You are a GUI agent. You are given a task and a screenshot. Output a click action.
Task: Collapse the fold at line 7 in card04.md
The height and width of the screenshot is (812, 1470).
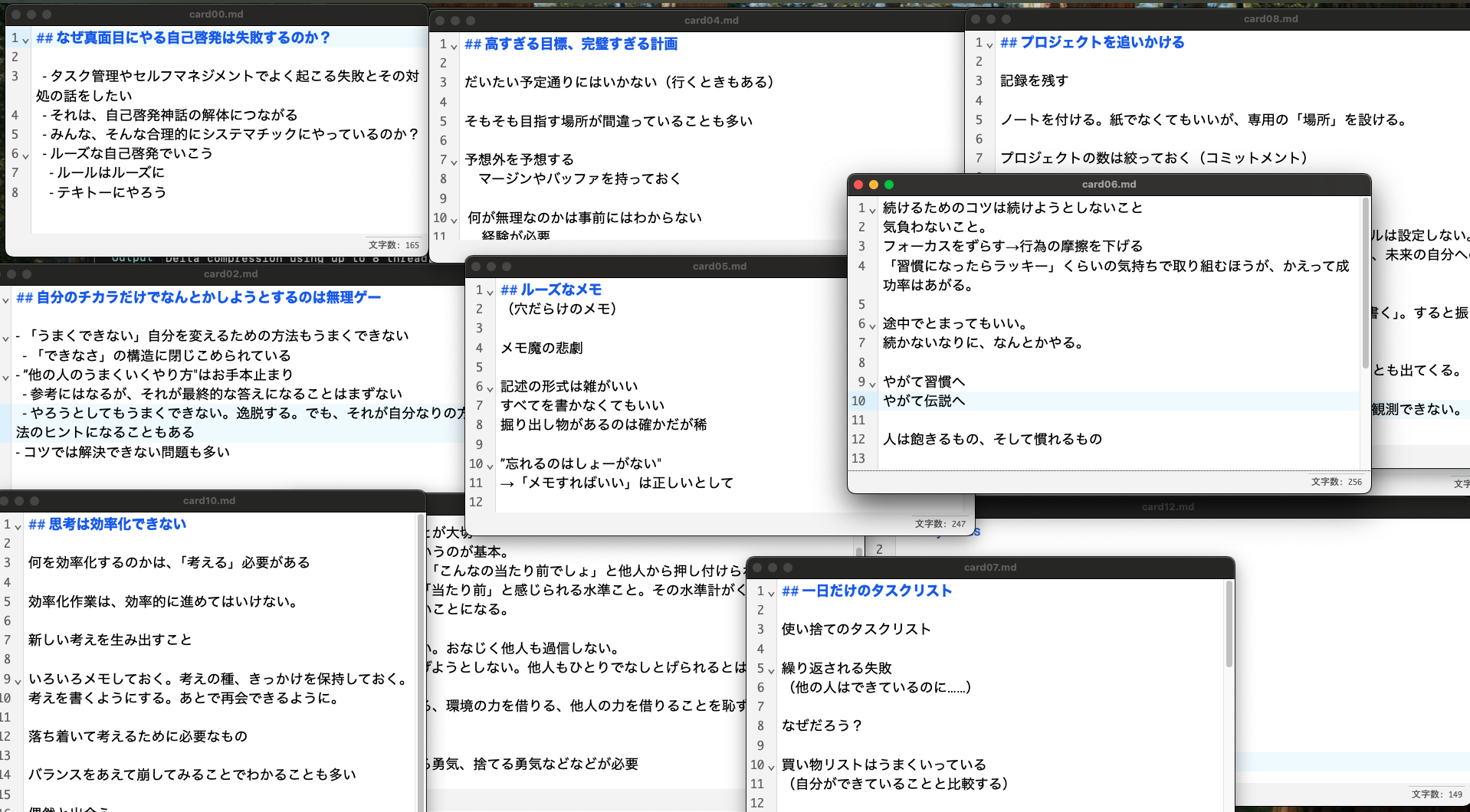coord(454,162)
